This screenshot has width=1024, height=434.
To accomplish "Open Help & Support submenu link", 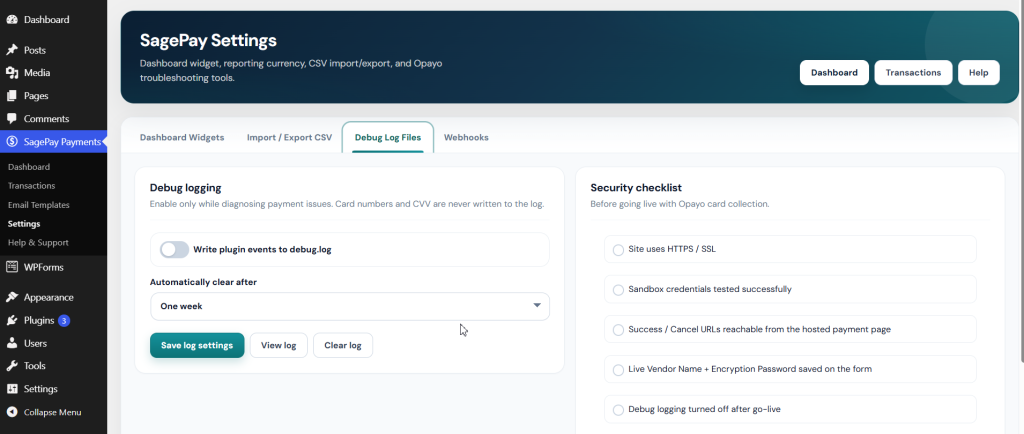I will point(38,243).
